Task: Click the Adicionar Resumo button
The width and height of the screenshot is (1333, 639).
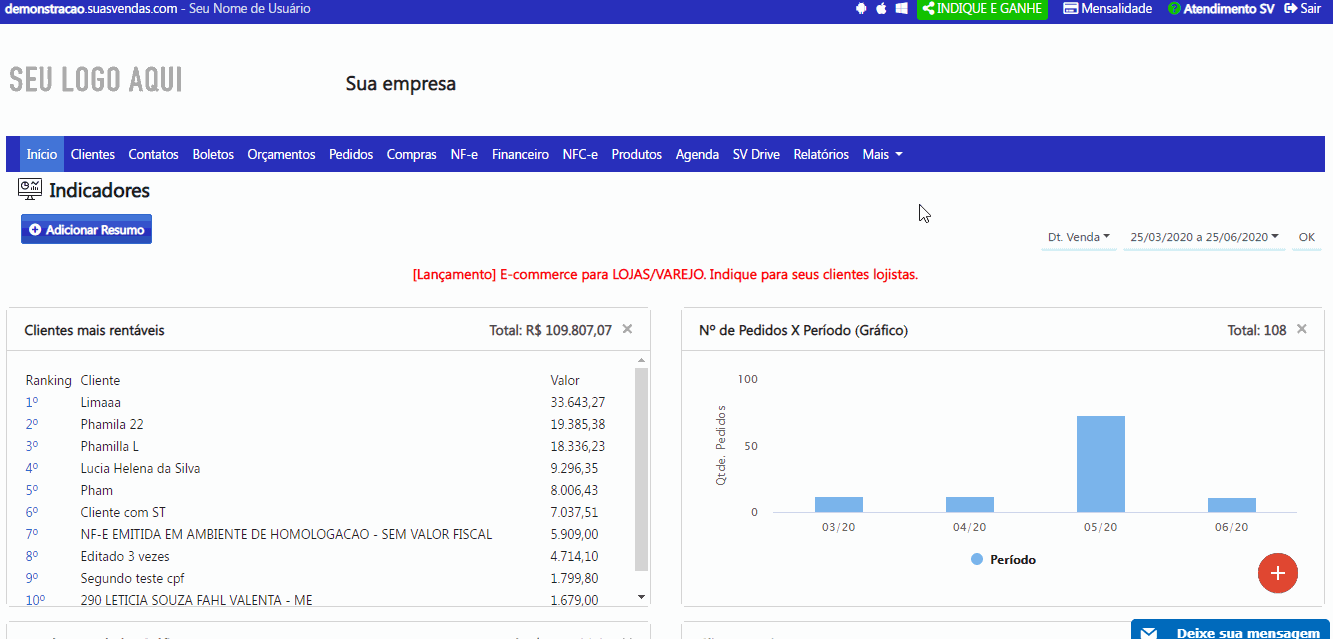Action: coord(86,229)
